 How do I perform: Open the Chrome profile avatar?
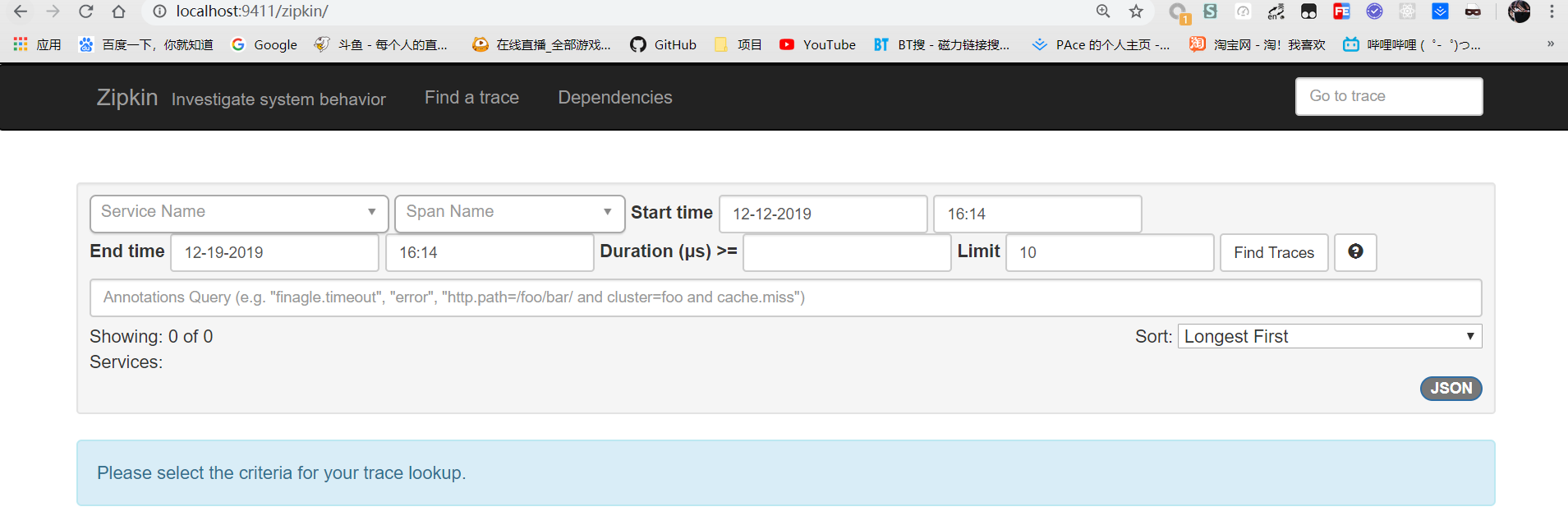(x=1520, y=12)
